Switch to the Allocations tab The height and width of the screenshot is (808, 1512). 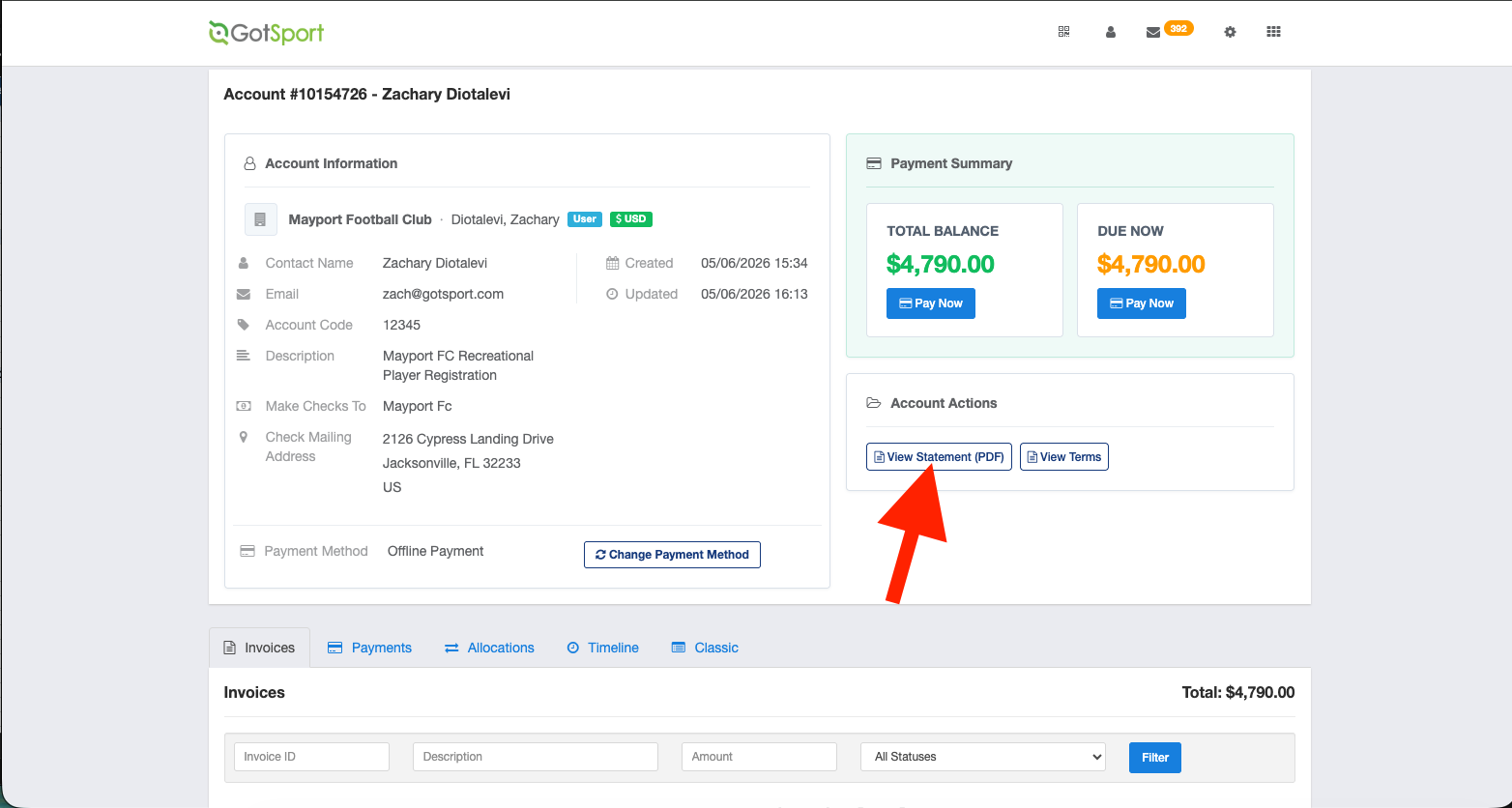click(489, 648)
